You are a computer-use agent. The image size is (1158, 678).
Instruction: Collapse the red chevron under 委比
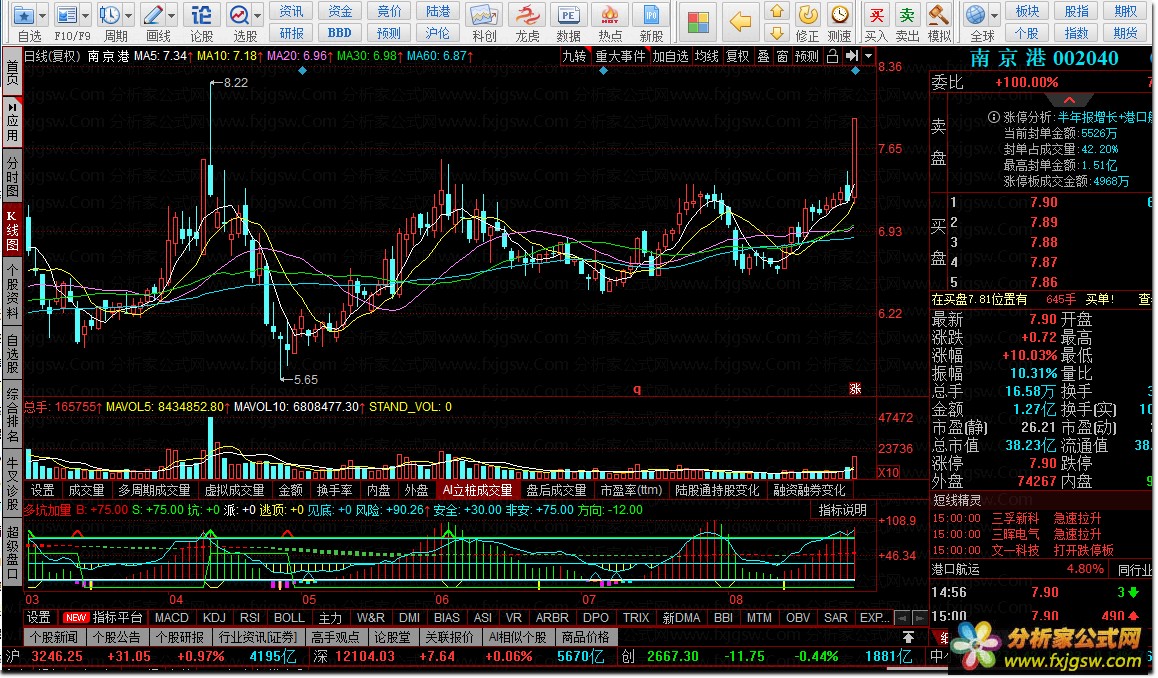tap(1069, 100)
